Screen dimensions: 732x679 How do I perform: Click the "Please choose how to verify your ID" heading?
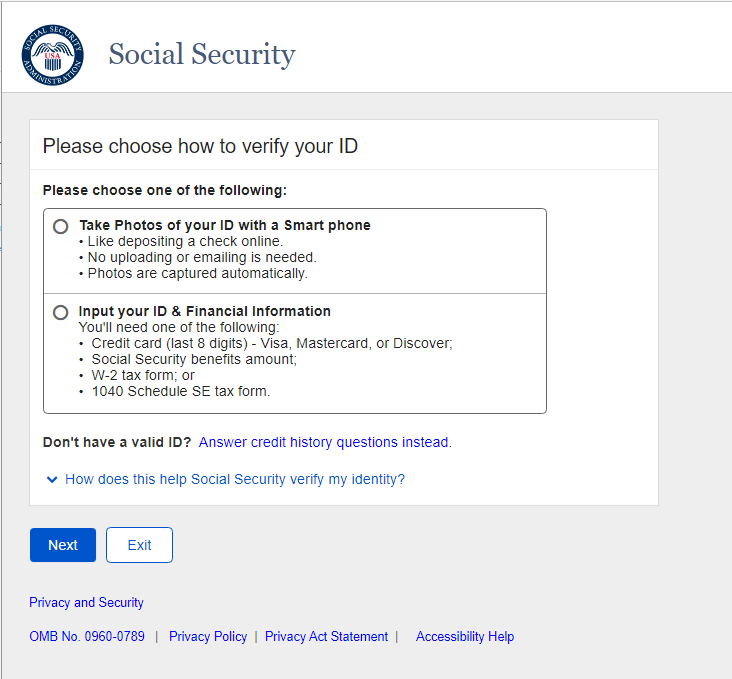pyautogui.click(x=200, y=146)
